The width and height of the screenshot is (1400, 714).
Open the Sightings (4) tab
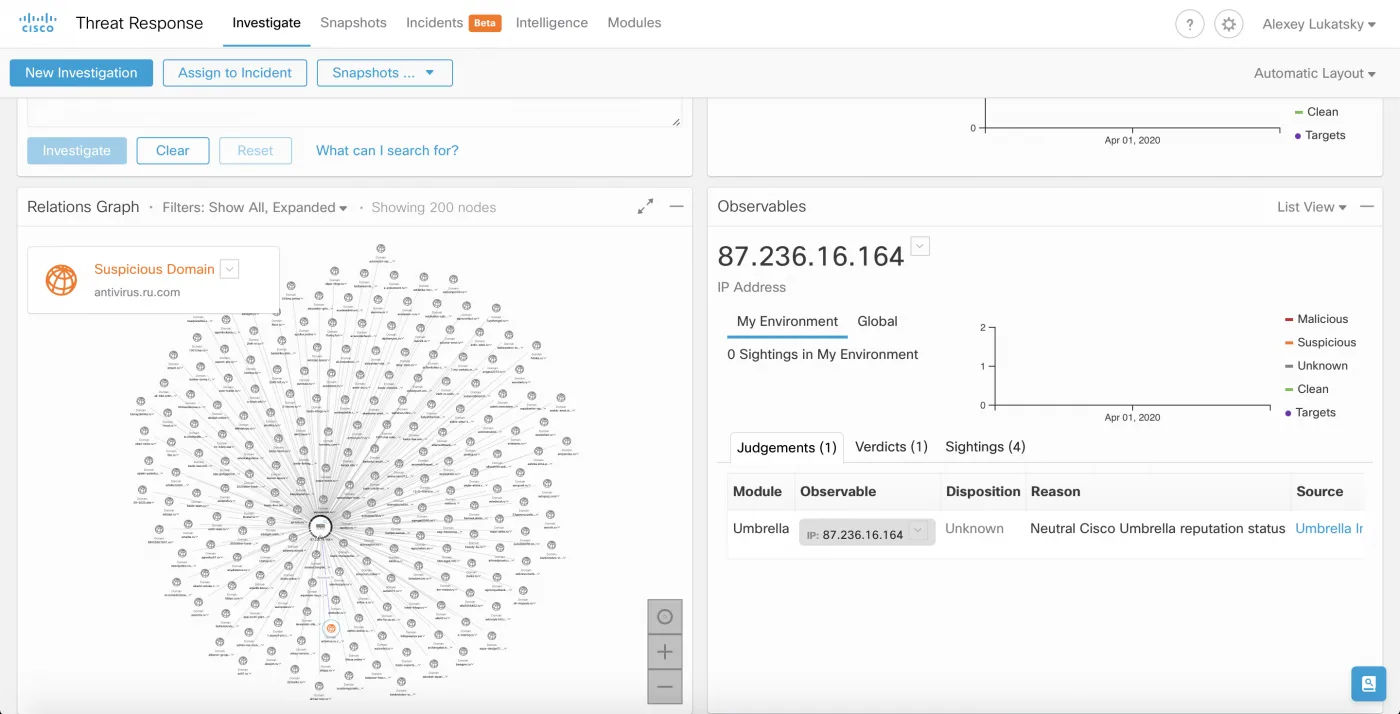coord(985,447)
